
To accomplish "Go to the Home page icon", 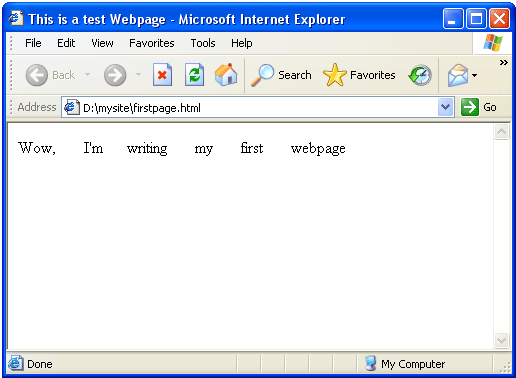I will 226,75.
